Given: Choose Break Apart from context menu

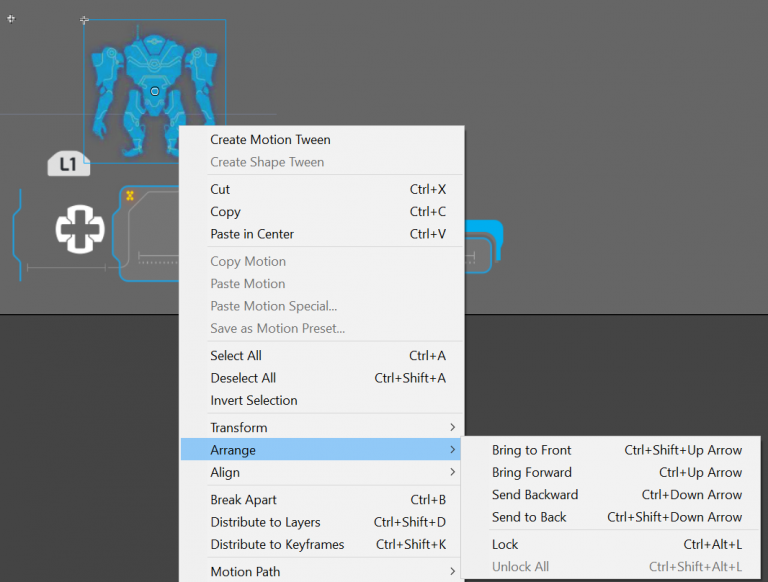Looking at the screenshot, I should [243, 500].
